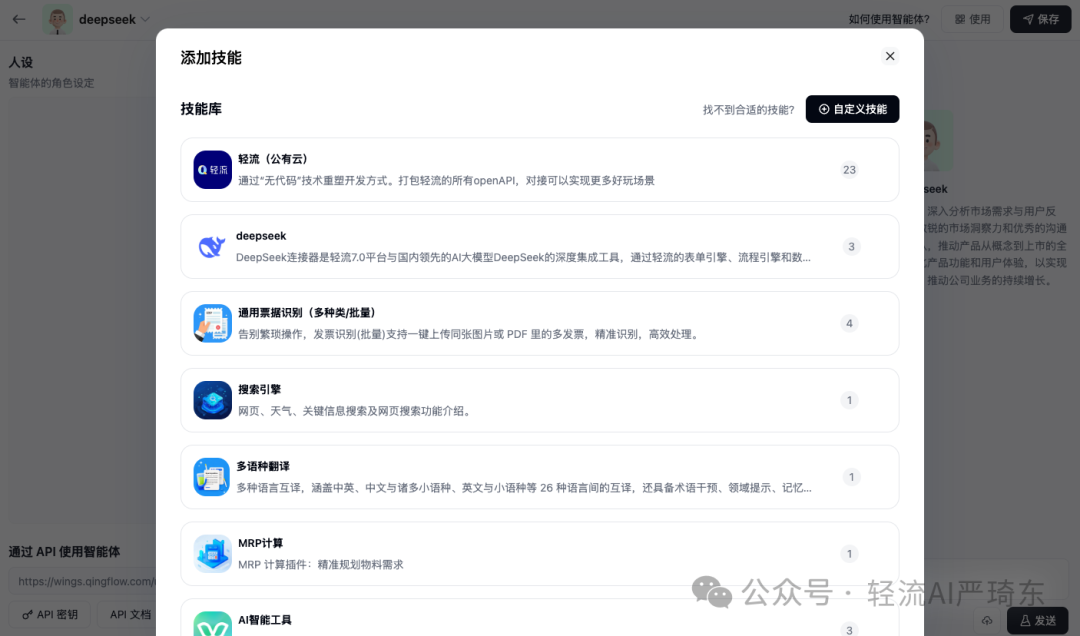Click the 轻流 description mentioning openAPI
Image resolution: width=1080 pixels, height=636 pixels.
(446, 181)
